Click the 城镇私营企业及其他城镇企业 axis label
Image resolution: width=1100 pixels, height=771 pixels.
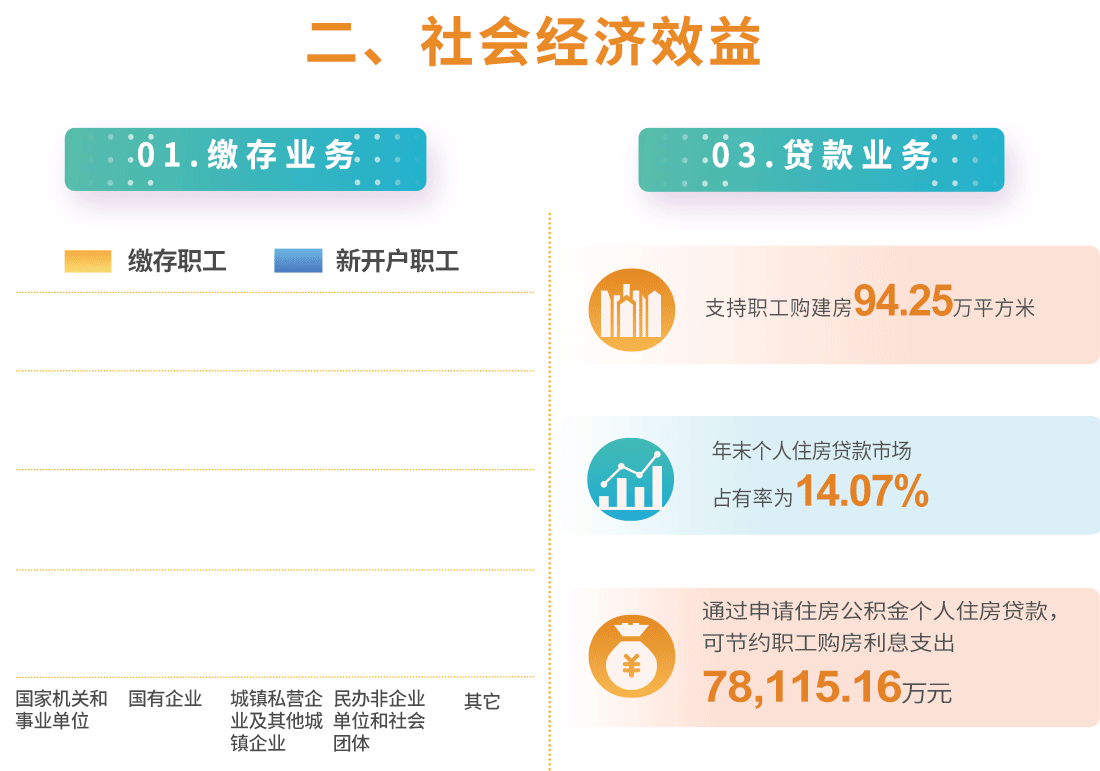[x=277, y=720]
